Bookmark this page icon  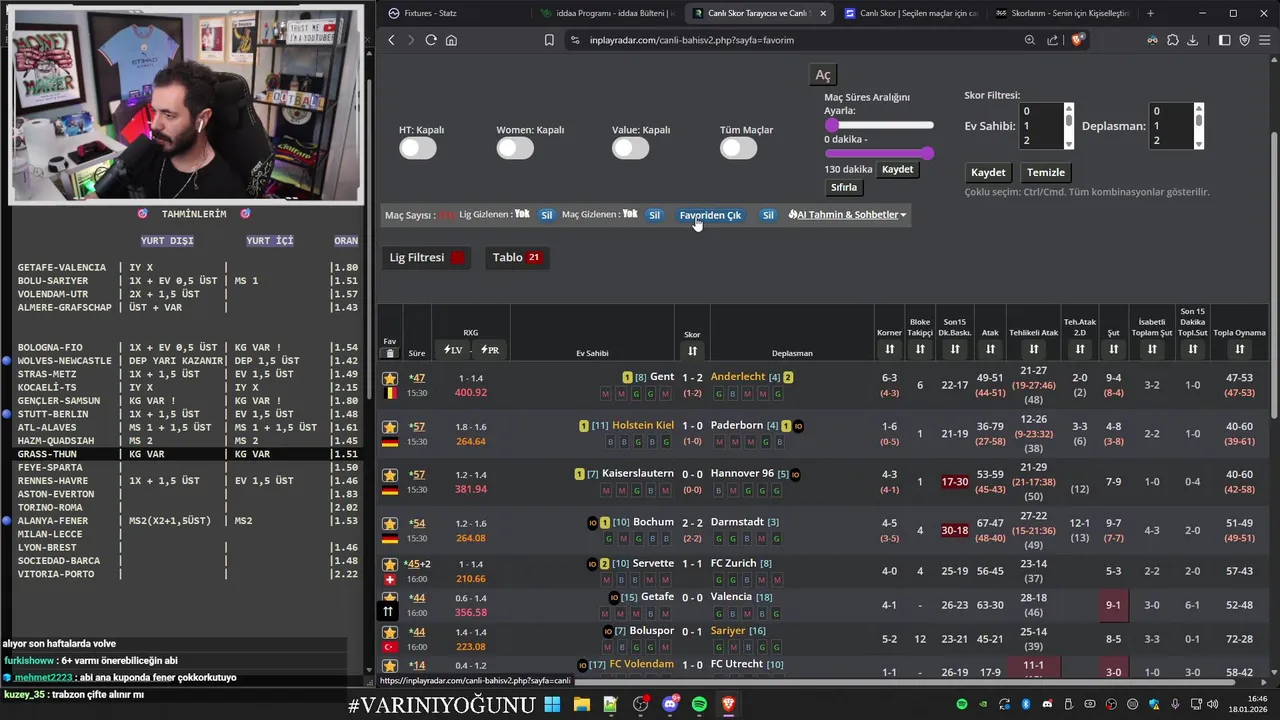549,40
